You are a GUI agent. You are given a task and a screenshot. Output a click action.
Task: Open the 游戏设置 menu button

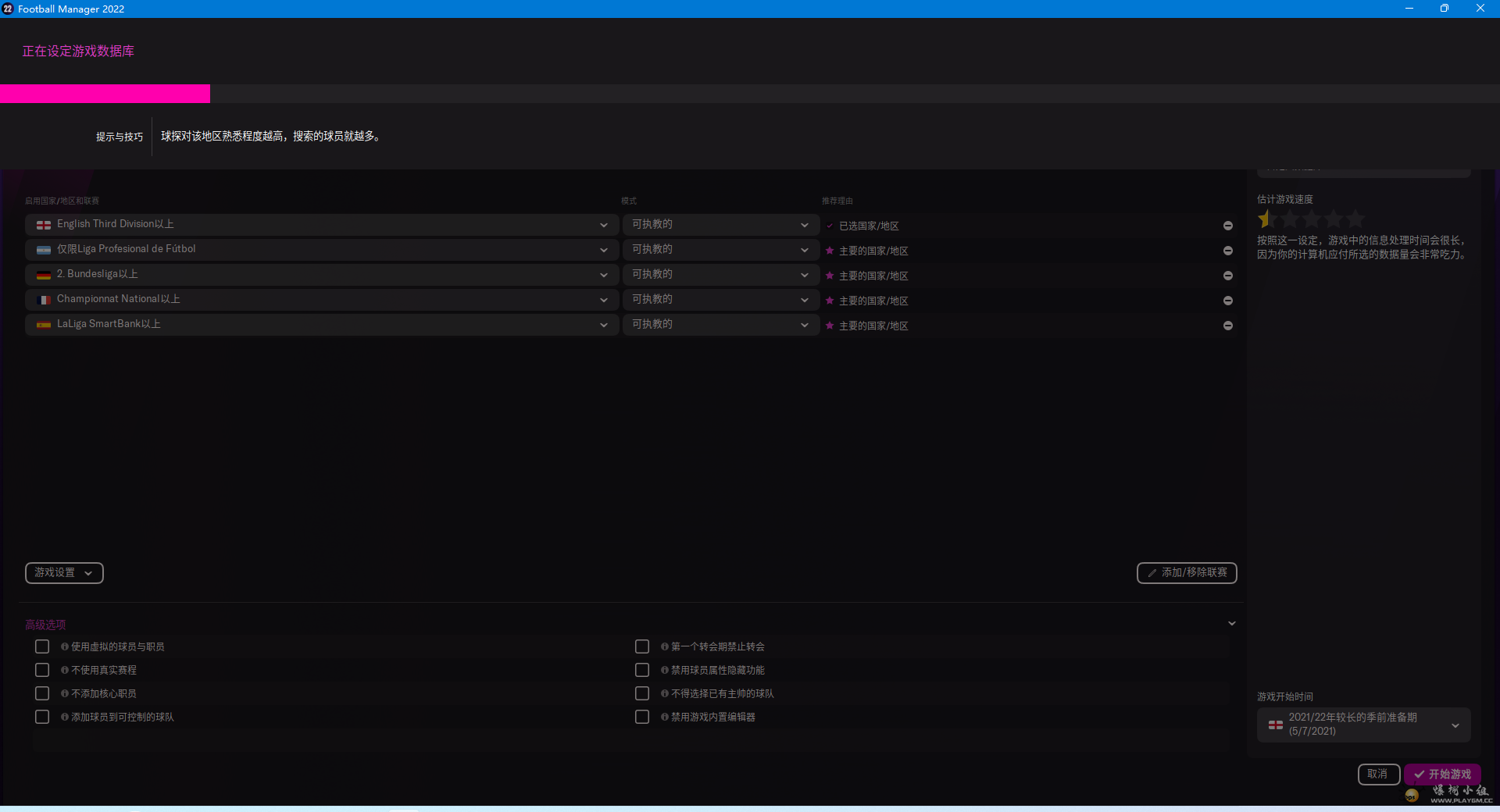[64, 573]
